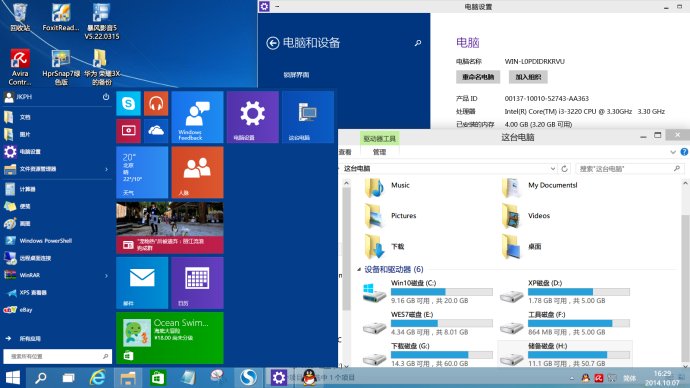Click the Start menu search box
690x388 pixels.
click(x=57, y=356)
